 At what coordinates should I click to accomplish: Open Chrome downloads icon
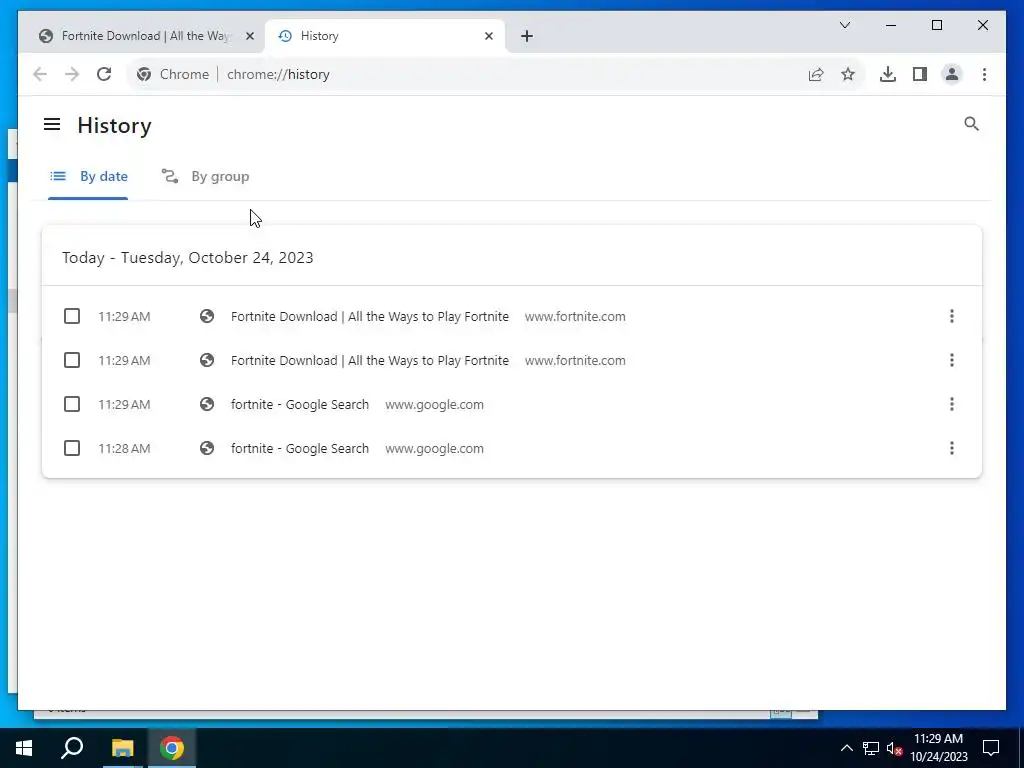(888, 74)
